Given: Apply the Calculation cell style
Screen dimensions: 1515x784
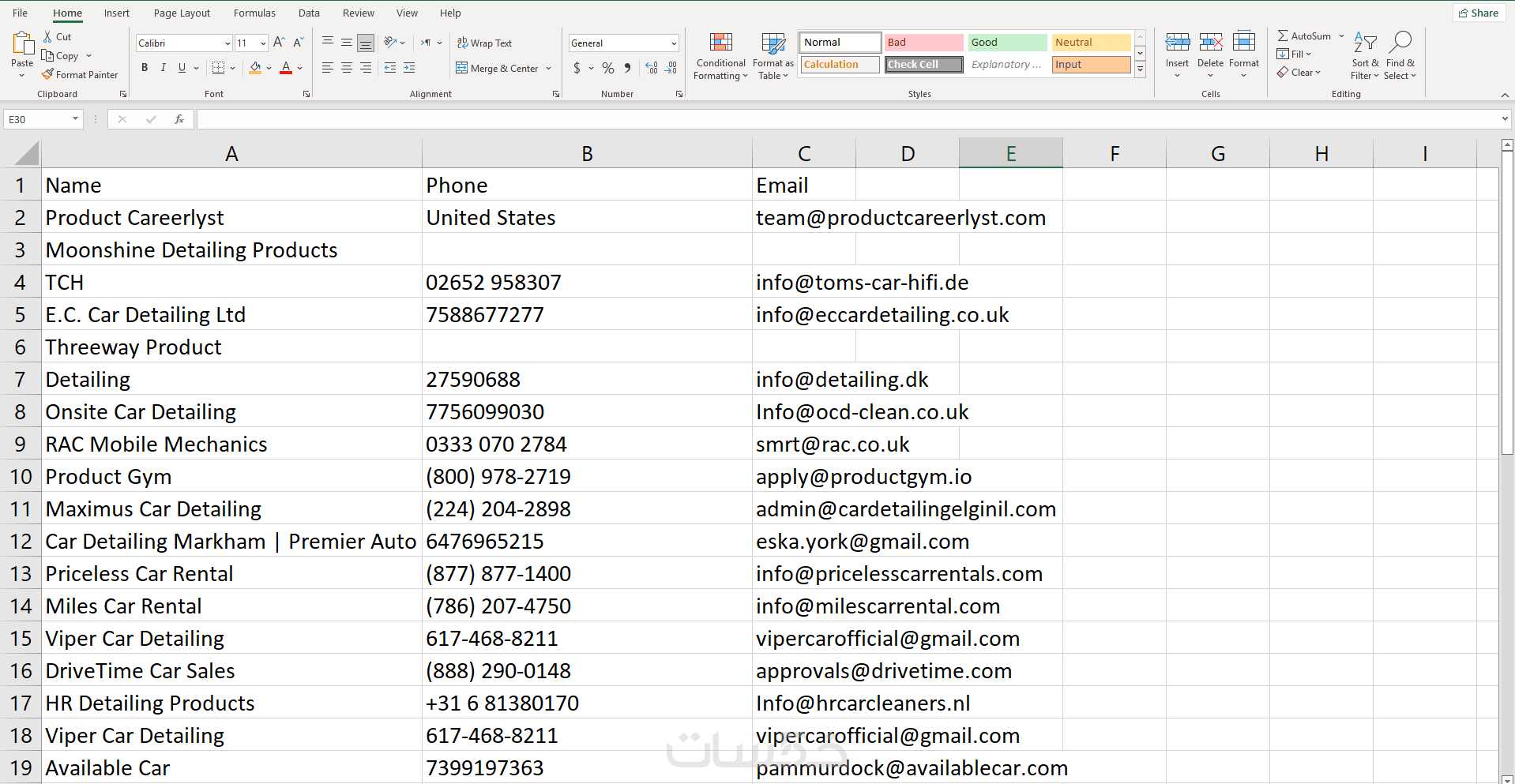Looking at the screenshot, I should pos(840,64).
